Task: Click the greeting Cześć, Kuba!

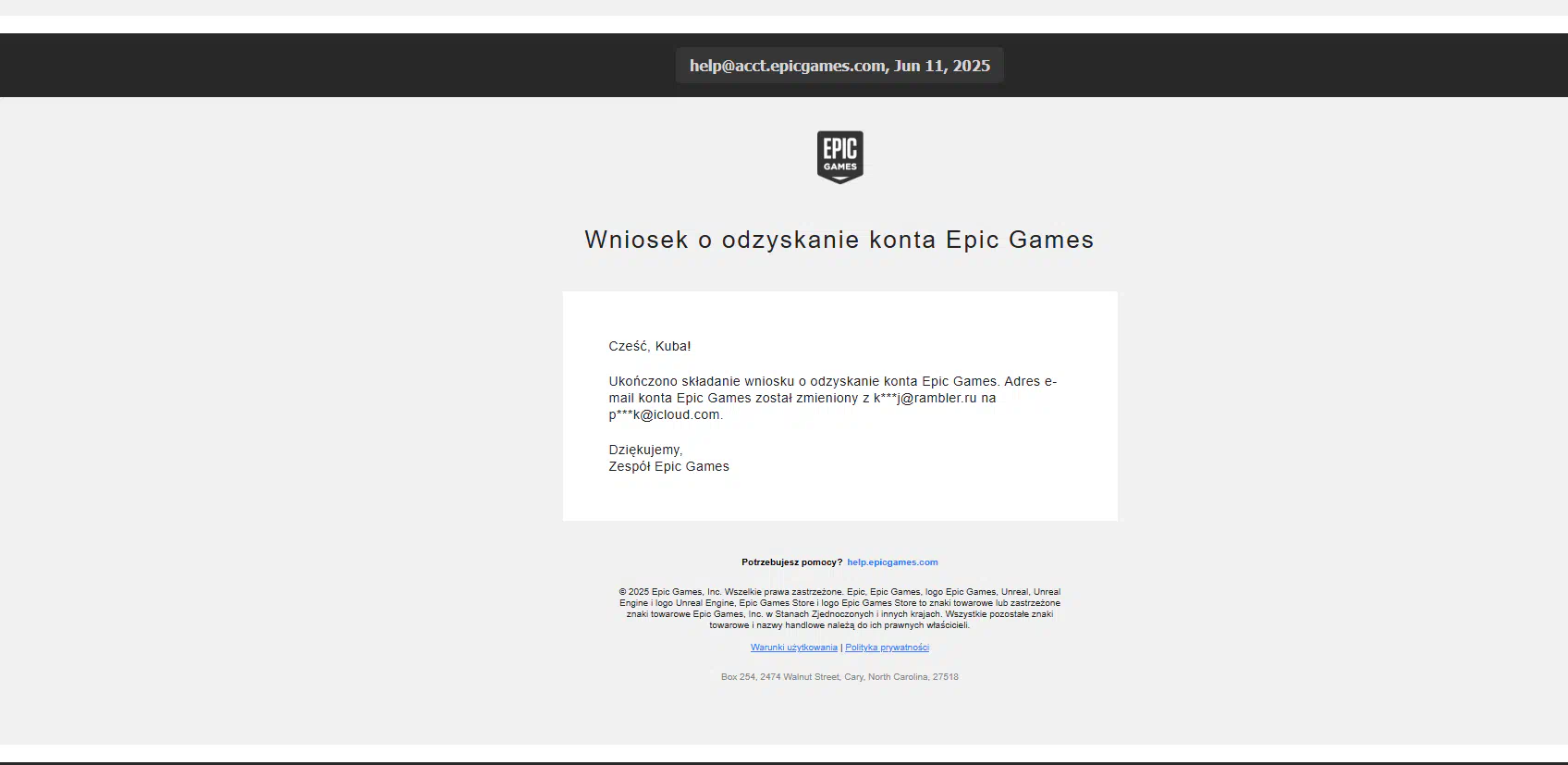Action: tap(650, 346)
